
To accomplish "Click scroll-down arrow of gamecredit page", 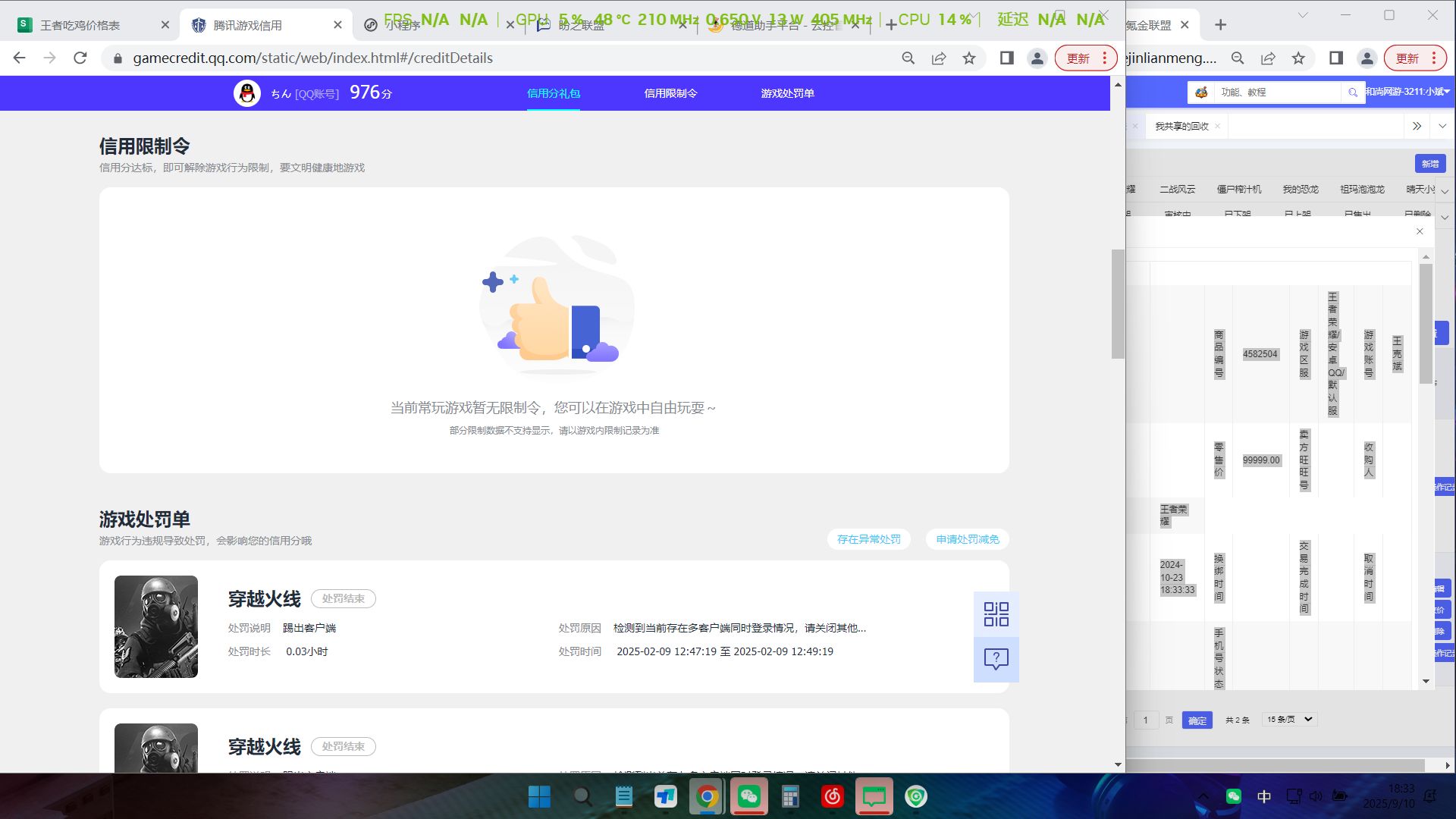I will point(1118,764).
